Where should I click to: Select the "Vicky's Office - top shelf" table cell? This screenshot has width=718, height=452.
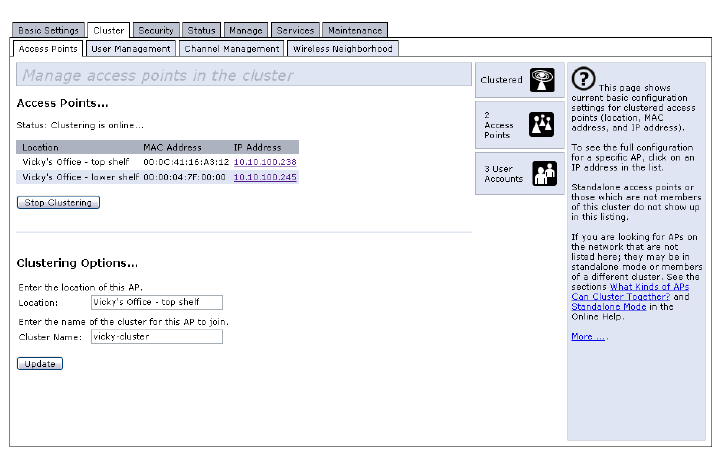[76, 162]
